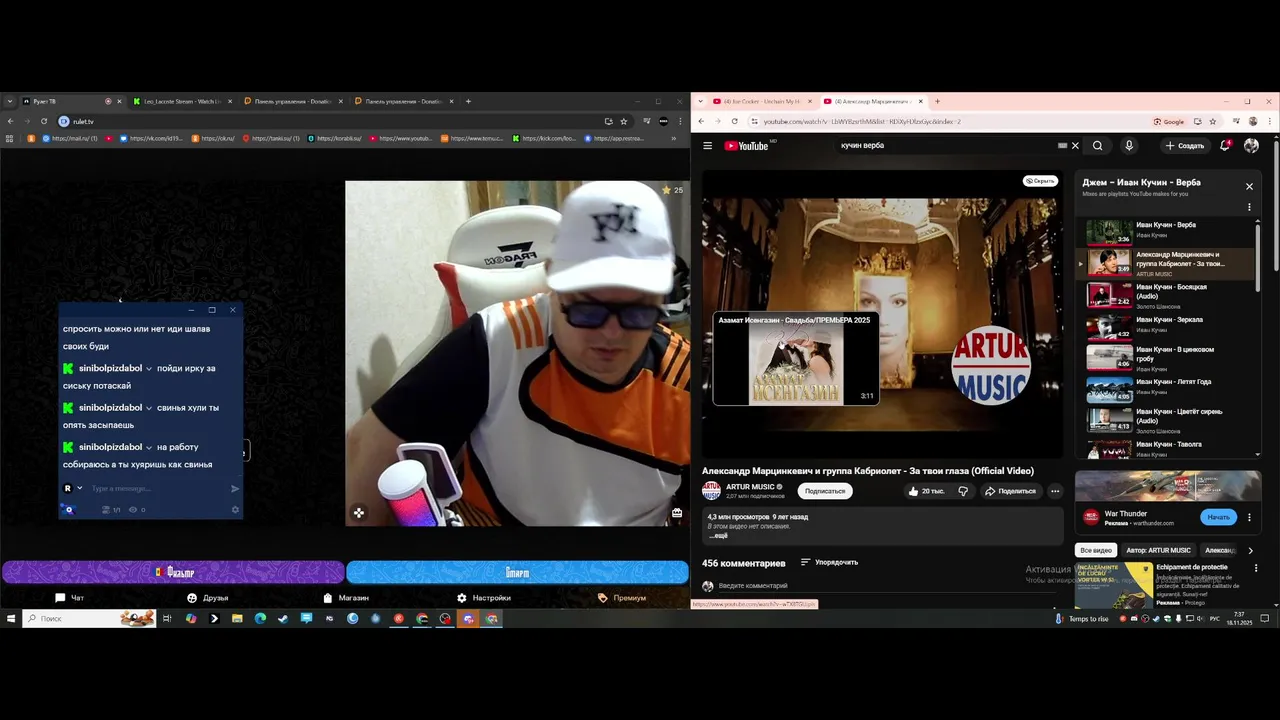Open Премиум section in bottom menu
1280x720 pixels.
tap(622, 598)
